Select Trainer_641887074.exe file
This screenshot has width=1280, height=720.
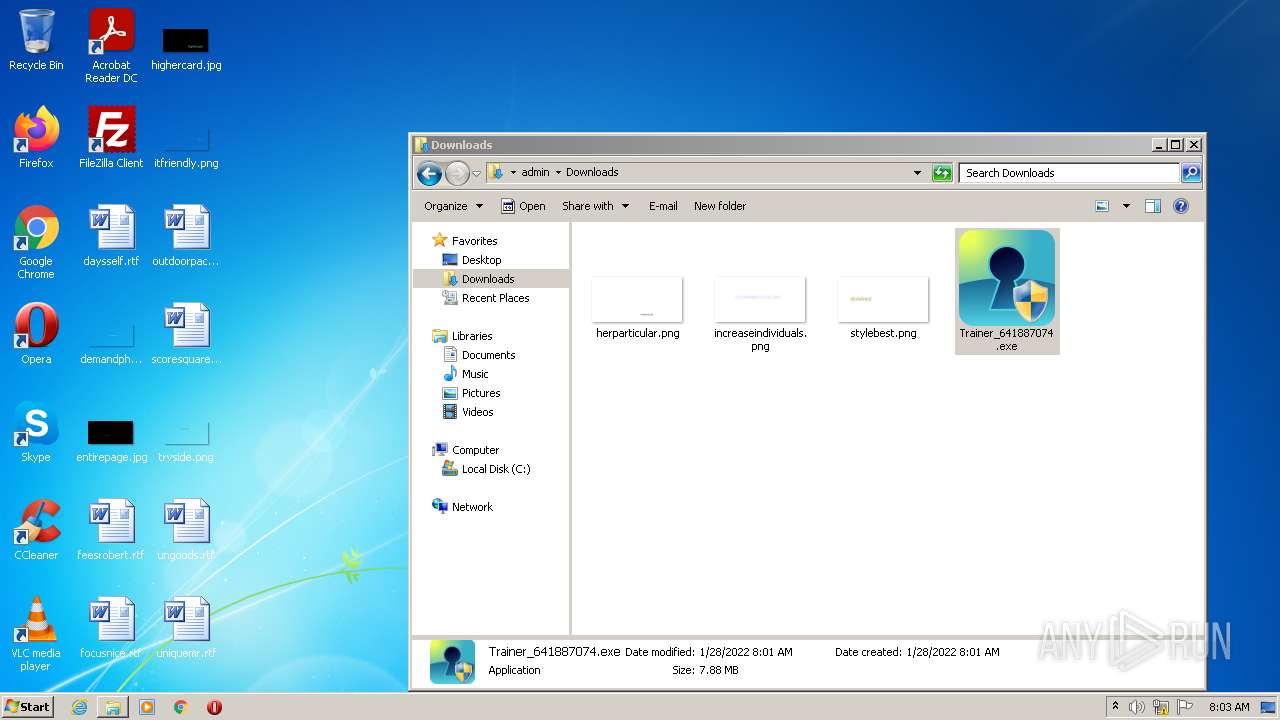click(1007, 291)
